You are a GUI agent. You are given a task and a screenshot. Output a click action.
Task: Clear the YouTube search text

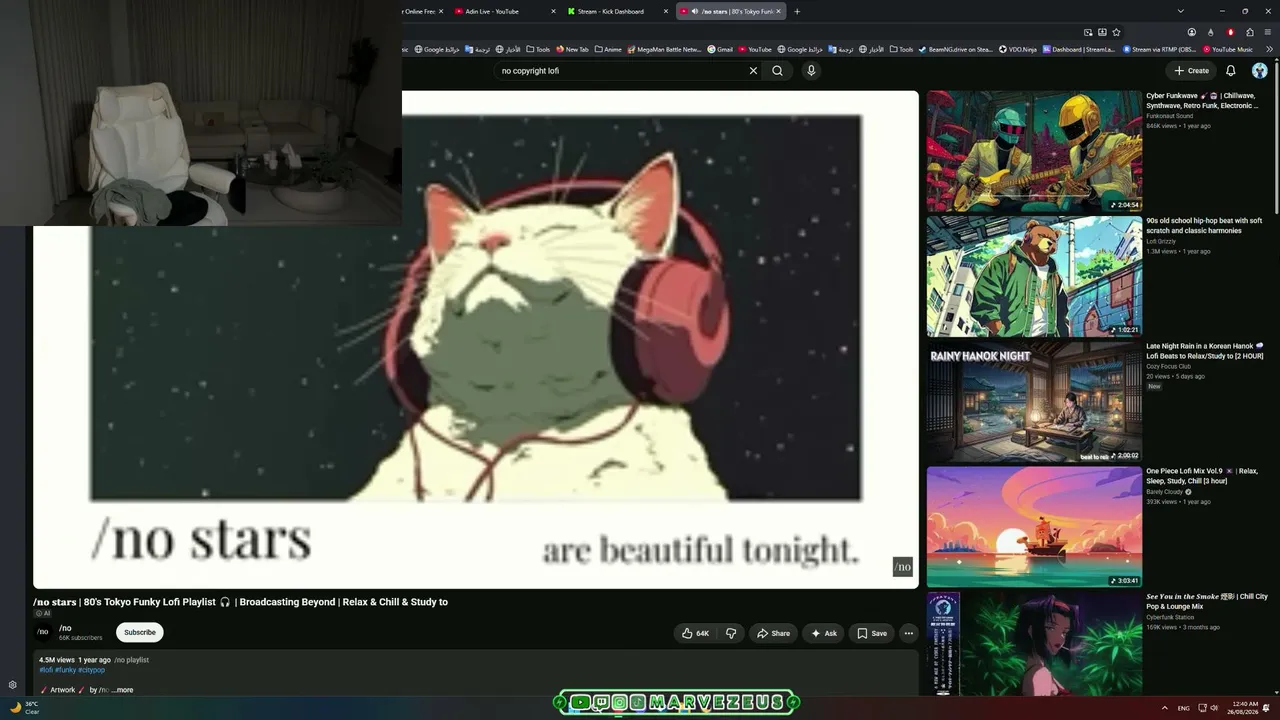753,71
